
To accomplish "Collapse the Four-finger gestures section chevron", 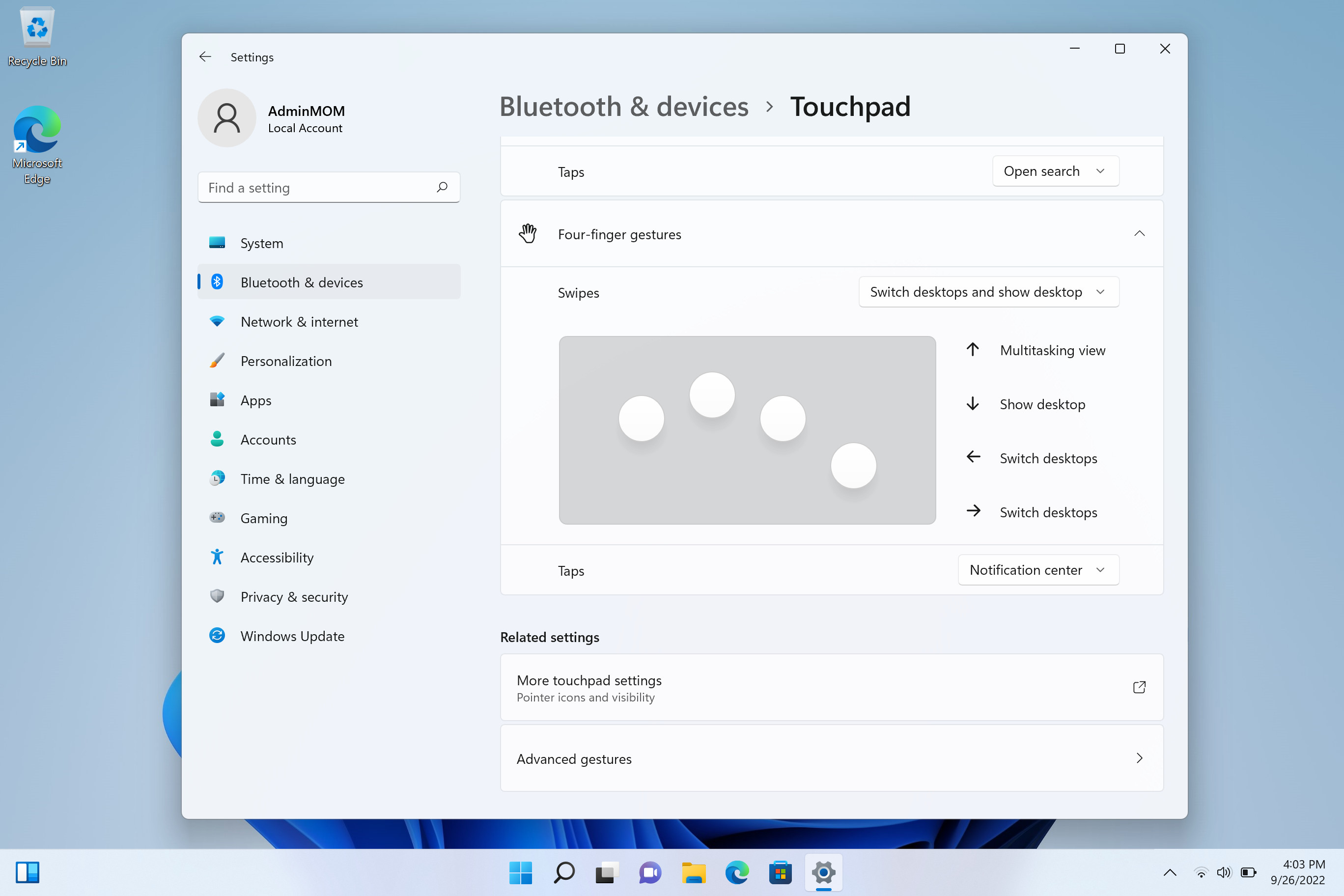I will pyautogui.click(x=1140, y=233).
